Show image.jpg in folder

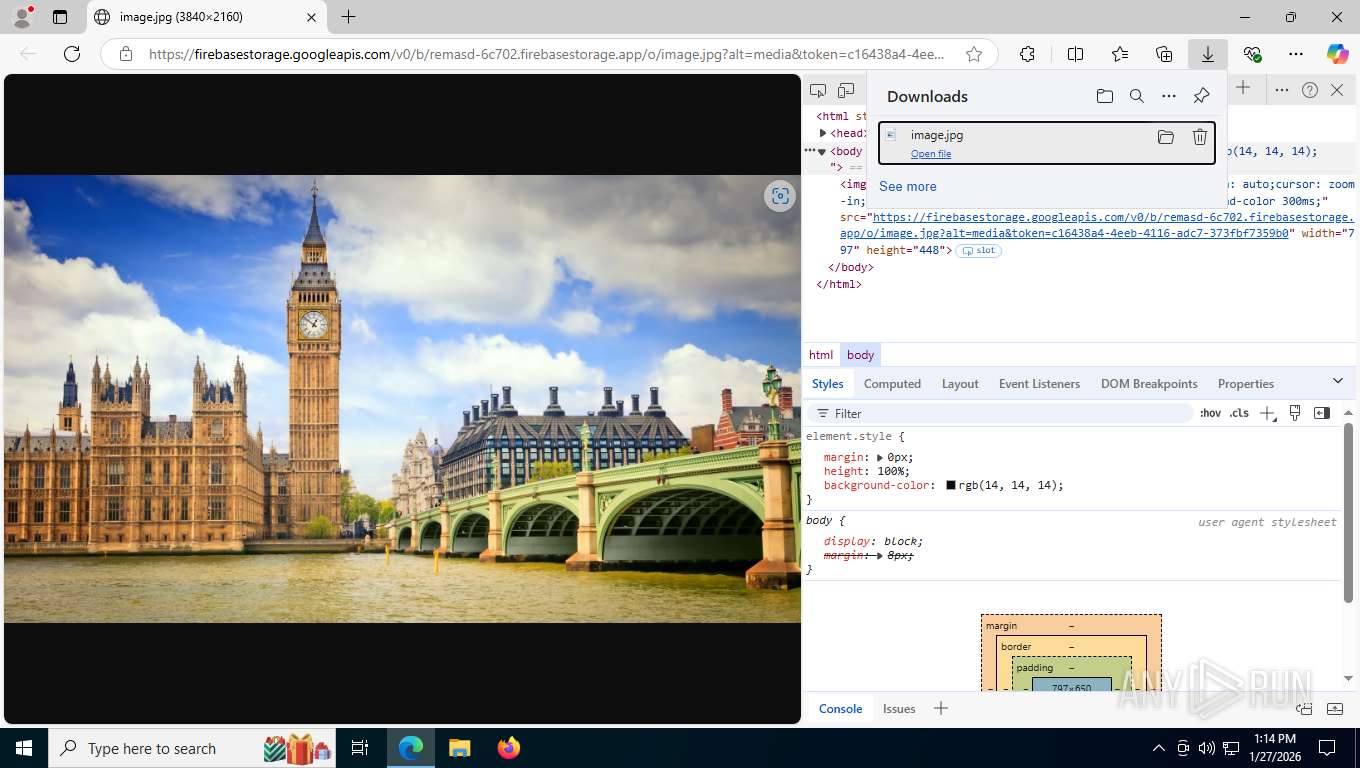(1166, 137)
